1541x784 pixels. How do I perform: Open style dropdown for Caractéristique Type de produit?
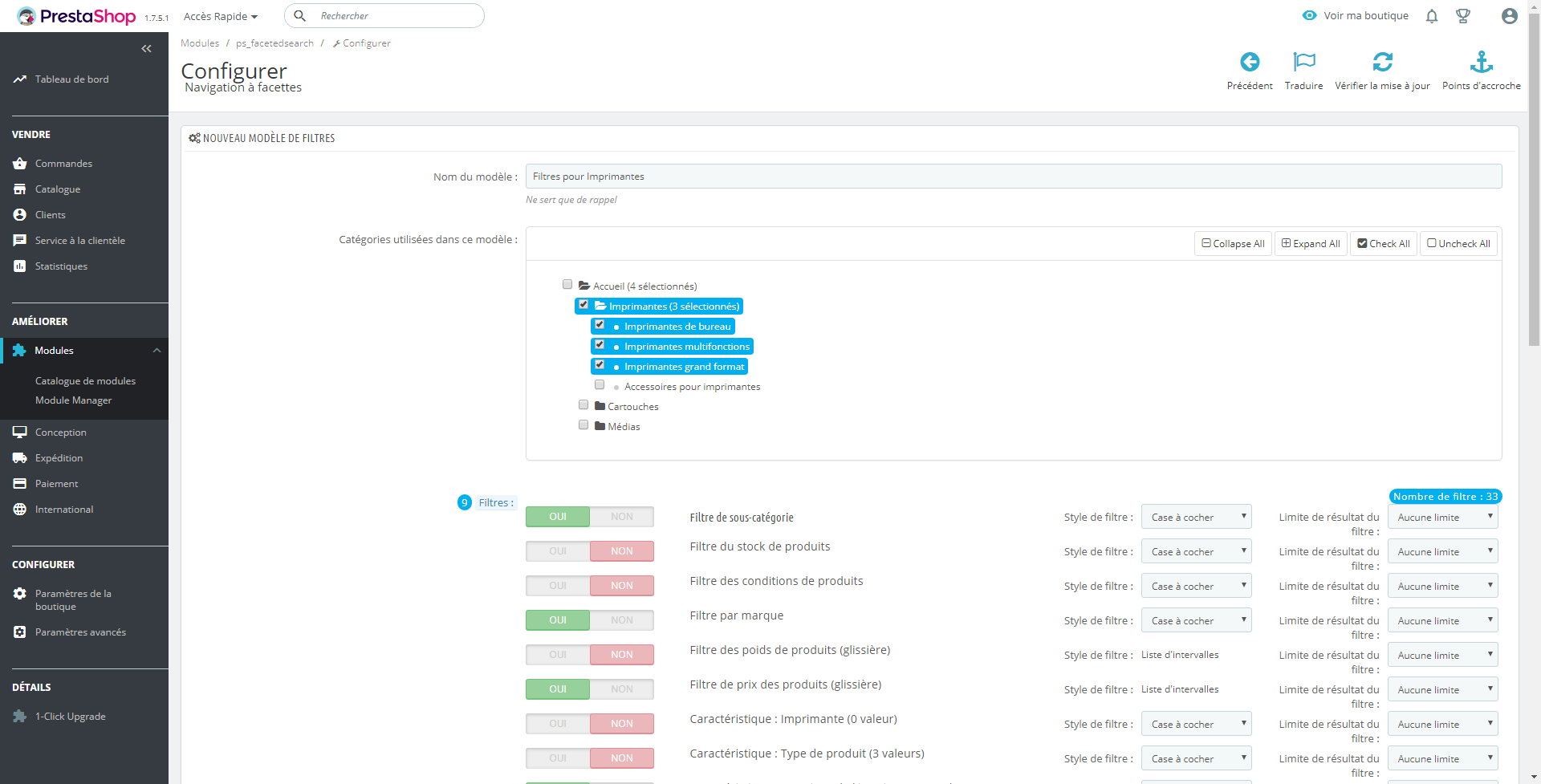pos(1197,759)
